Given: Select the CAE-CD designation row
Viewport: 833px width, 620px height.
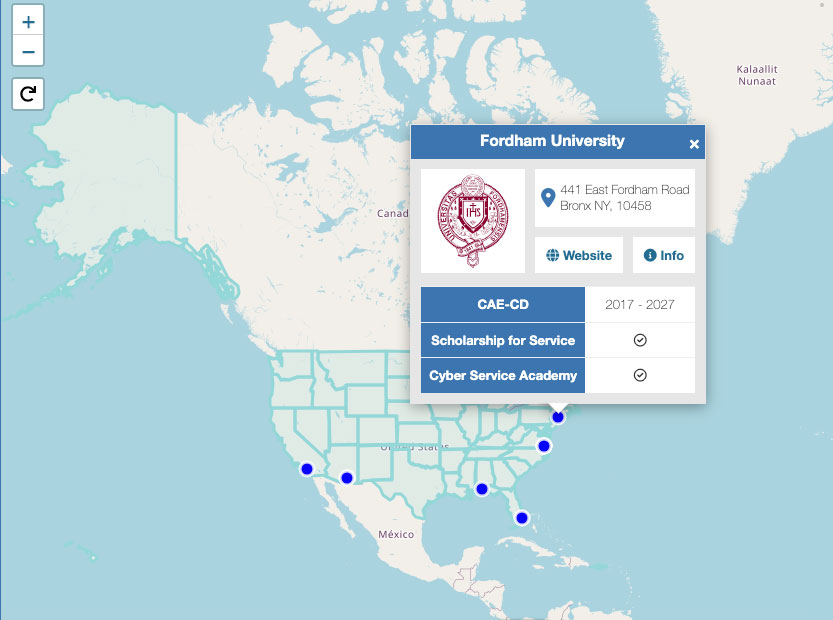Looking at the screenshot, I should (x=503, y=305).
